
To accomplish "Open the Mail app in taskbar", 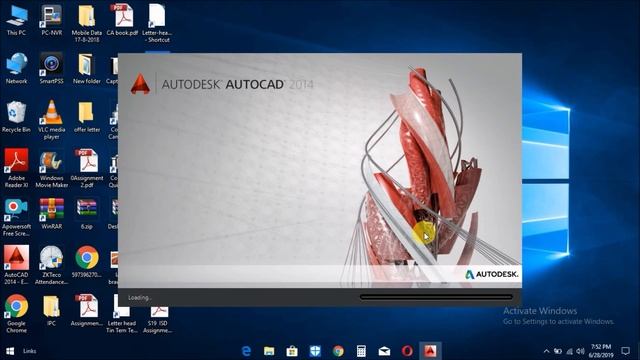I will click(384, 351).
